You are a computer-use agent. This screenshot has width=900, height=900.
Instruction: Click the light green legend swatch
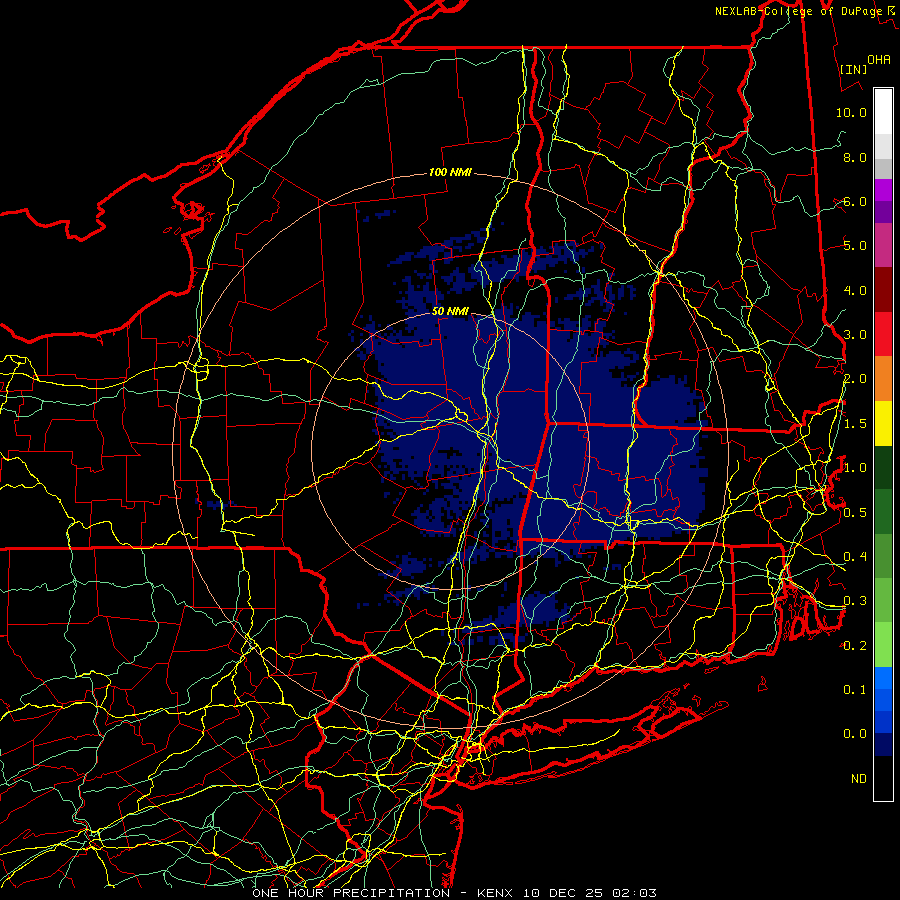[x=883, y=645]
